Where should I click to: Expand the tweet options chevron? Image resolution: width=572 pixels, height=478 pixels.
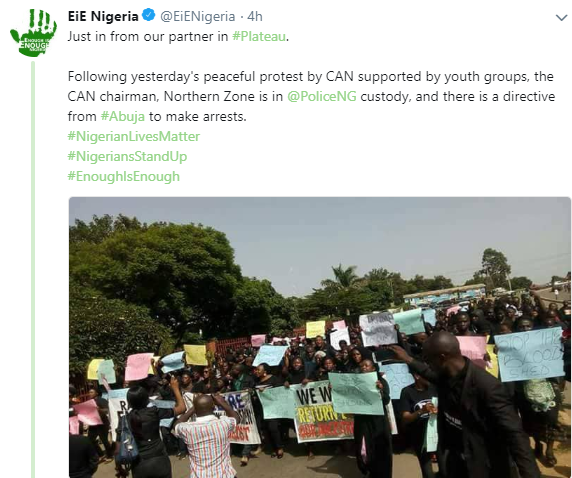pyautogui.click(x=561, y=18)
